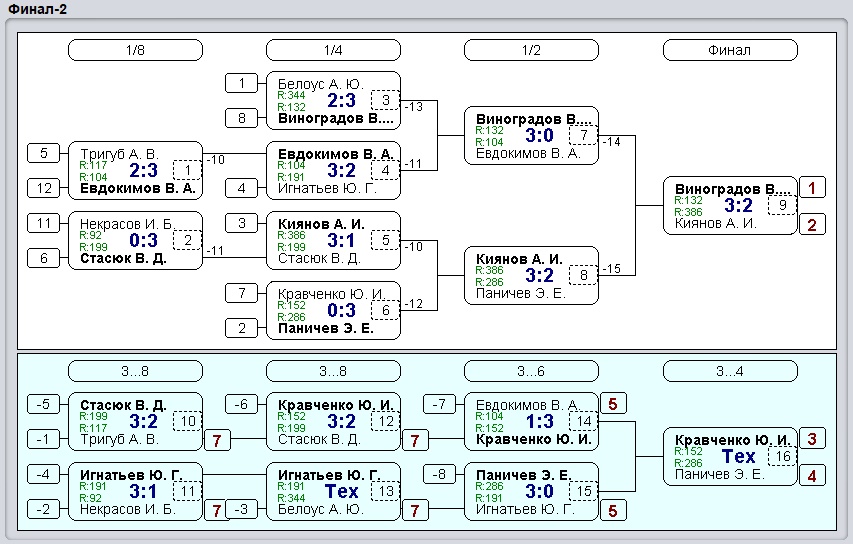Click score 3:1 in Киянов–Стасюк quarterfinal
Image resolution: width=853 pixels, height=544 pixels.
tap(342, 240)
